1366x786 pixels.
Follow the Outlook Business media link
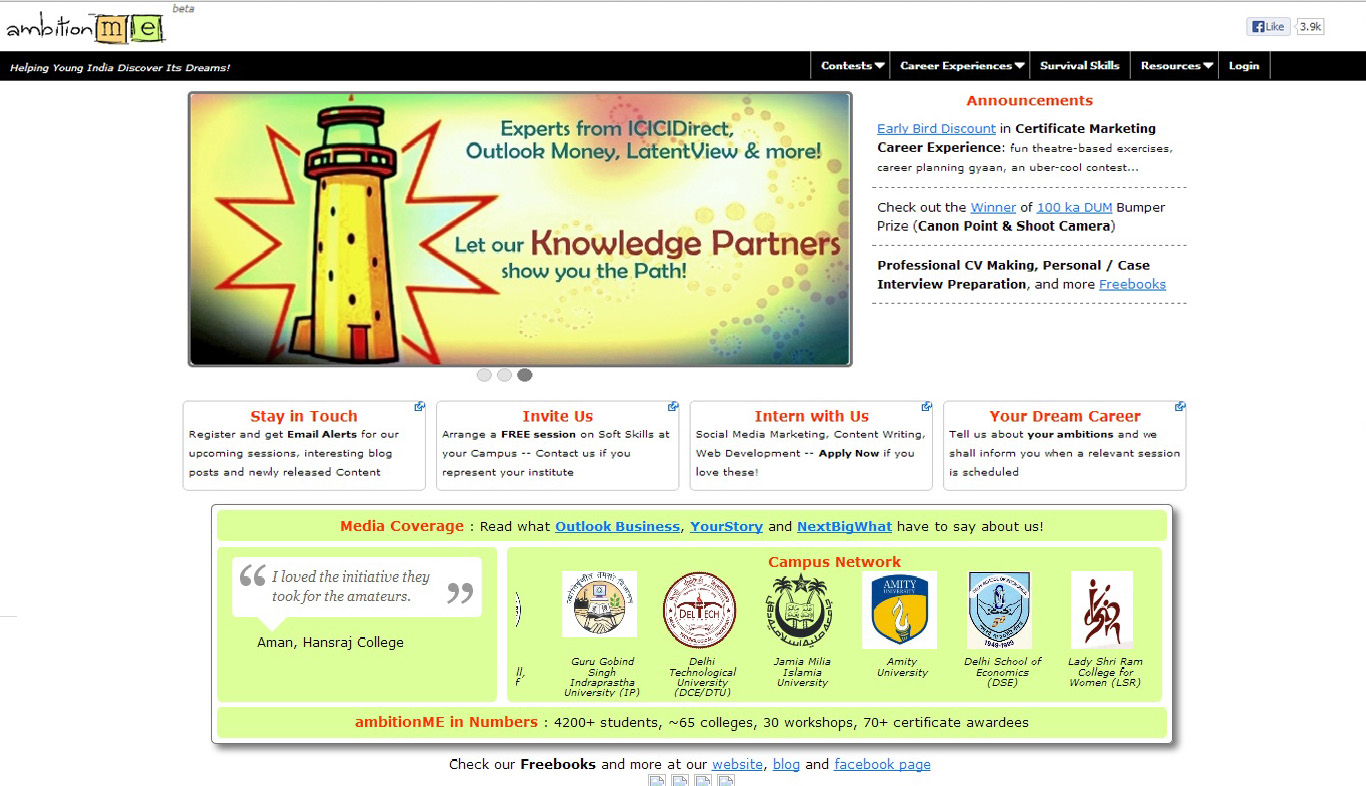[617, 526]
